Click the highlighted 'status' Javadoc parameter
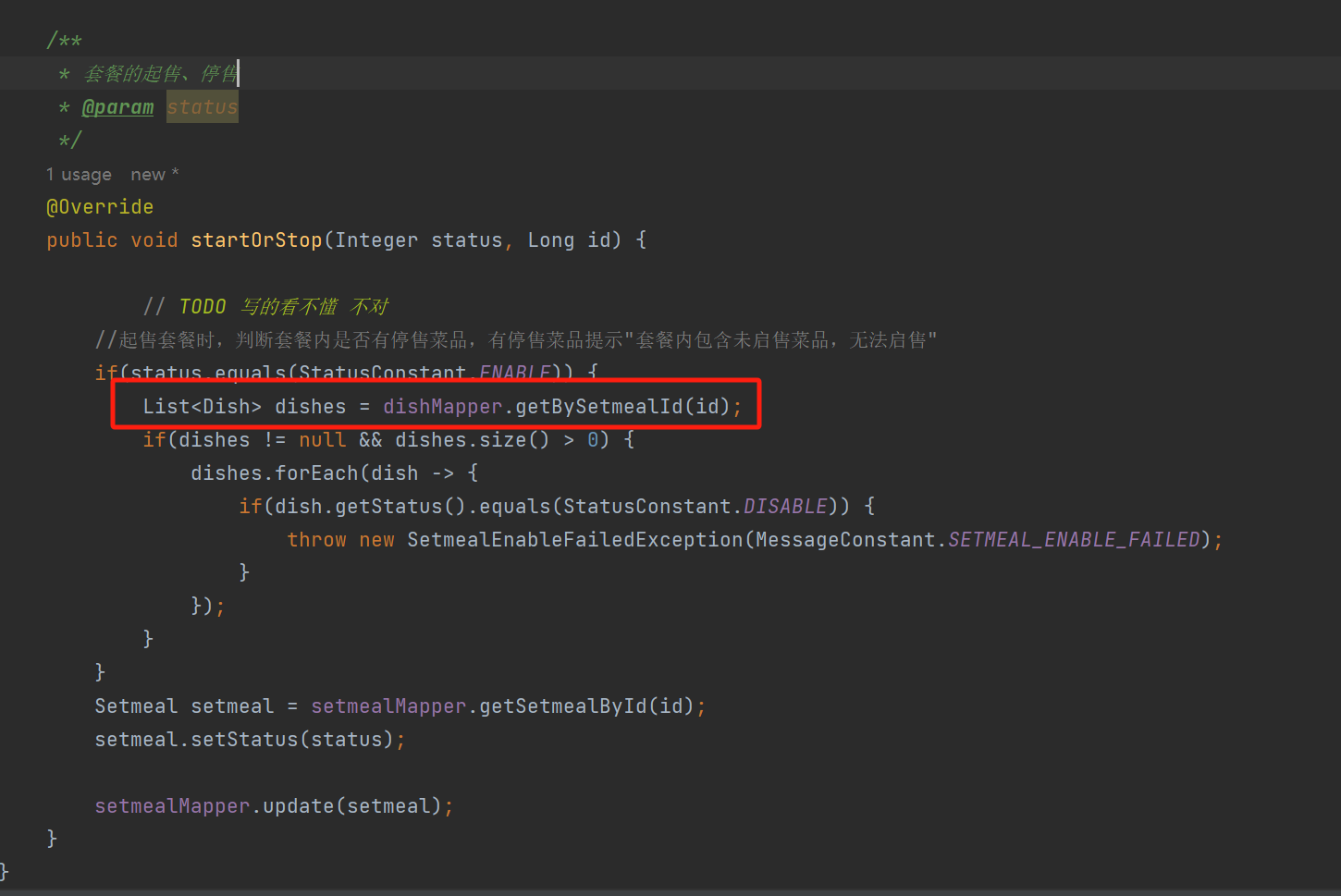1341x896 pixels. pyautogui.click(x=203, y=107)
